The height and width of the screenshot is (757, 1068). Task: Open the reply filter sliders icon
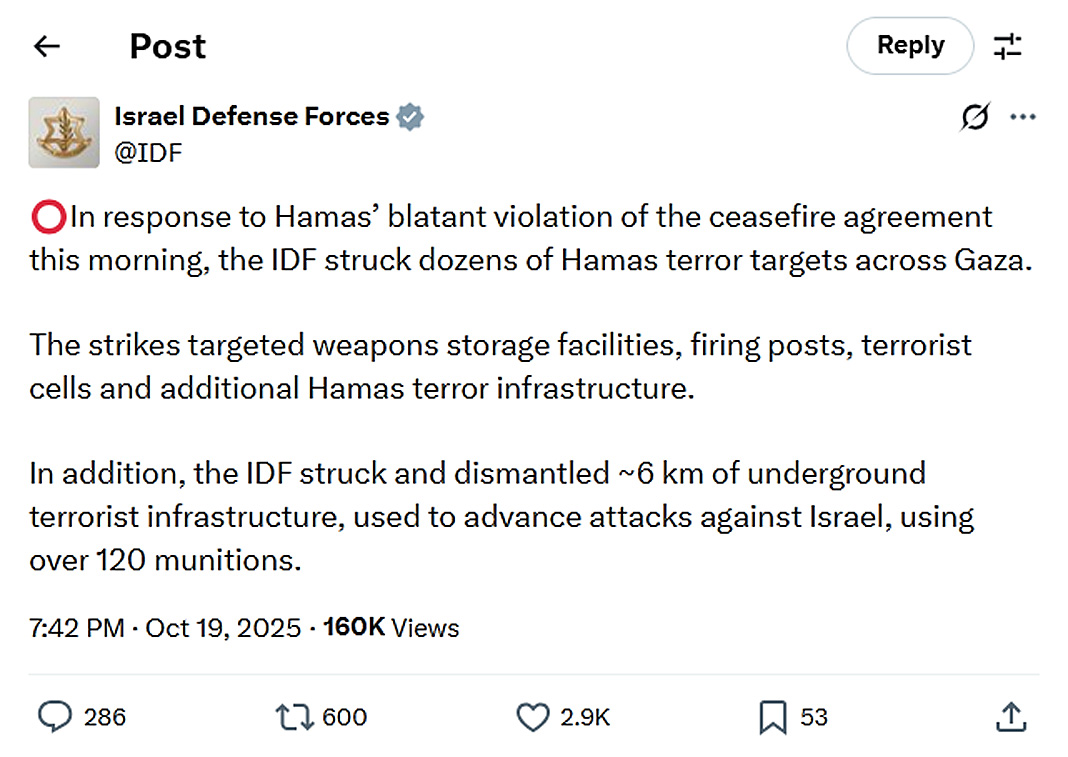point(1006,46)
